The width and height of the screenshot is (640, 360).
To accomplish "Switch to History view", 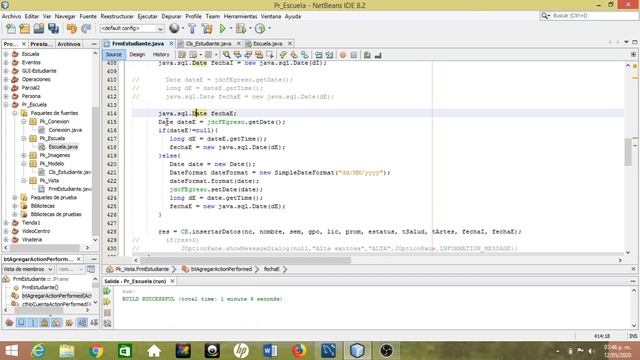I will coord(161,55).
